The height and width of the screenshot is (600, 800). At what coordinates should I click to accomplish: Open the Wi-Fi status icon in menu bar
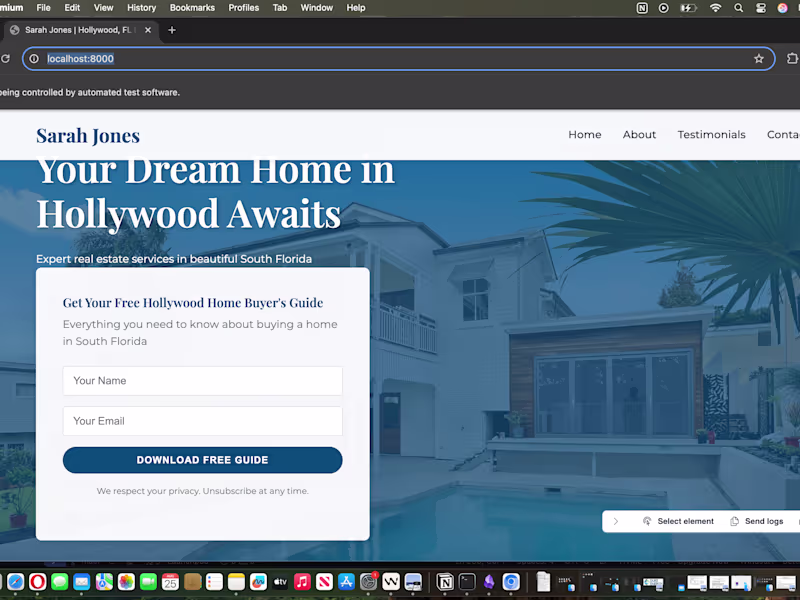click(x=715, y=8)
